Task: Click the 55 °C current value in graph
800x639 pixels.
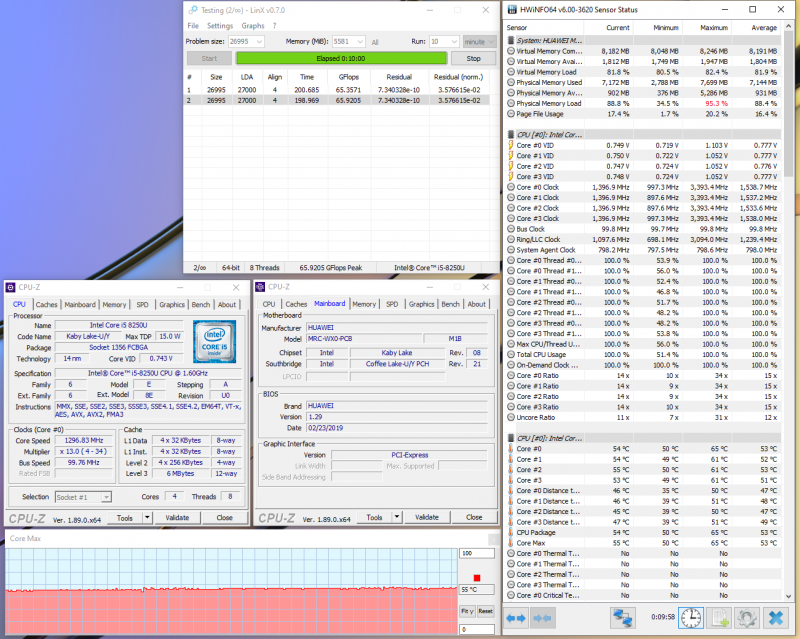Action: tap(477, 589)
